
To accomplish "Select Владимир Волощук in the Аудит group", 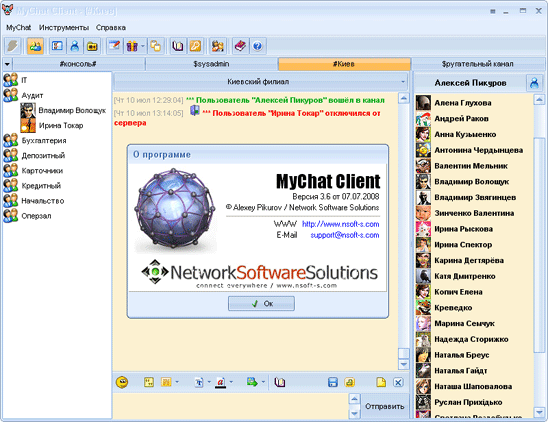I will coord(63,110).
